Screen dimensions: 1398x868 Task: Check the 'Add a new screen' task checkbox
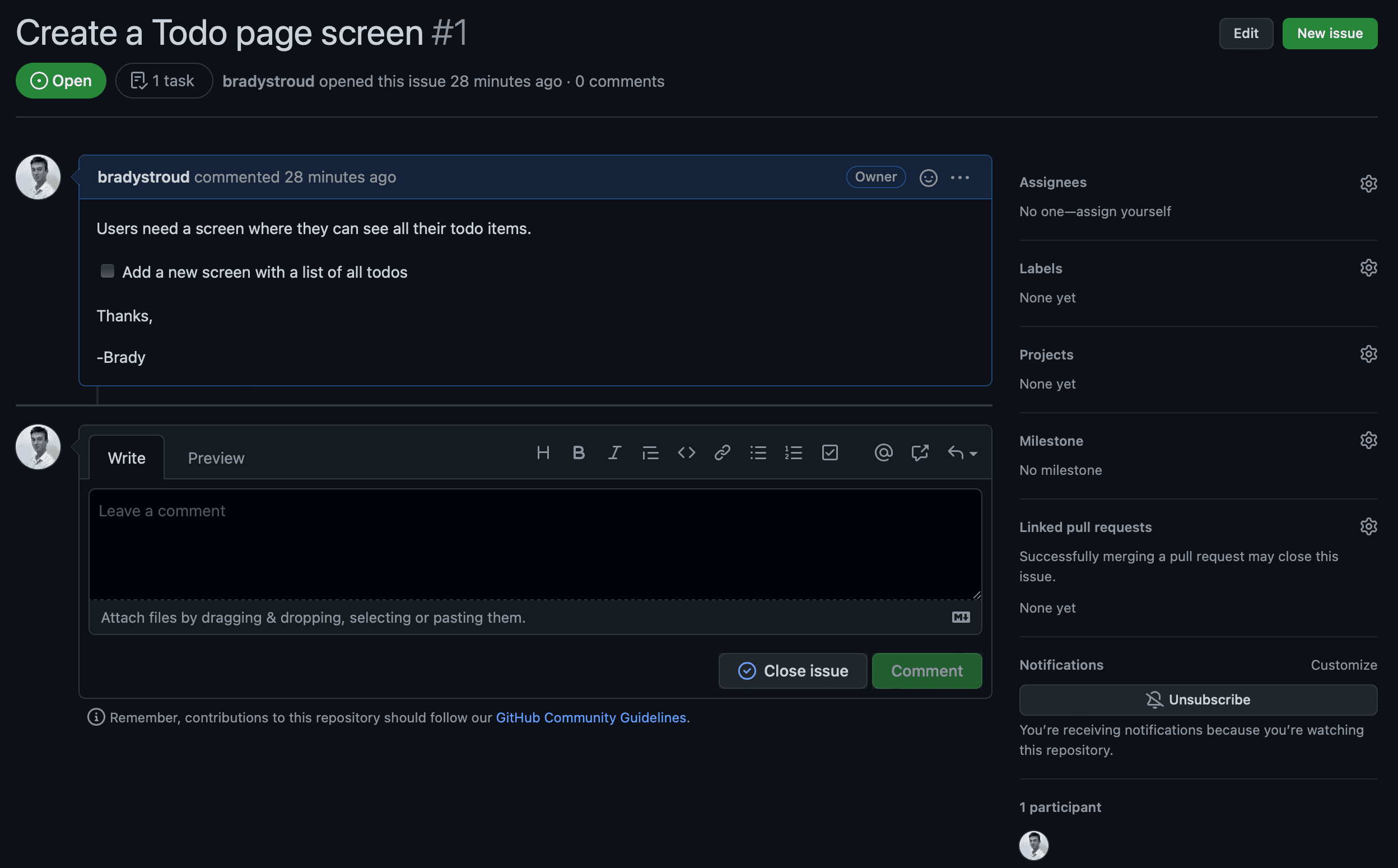[108, 271]
